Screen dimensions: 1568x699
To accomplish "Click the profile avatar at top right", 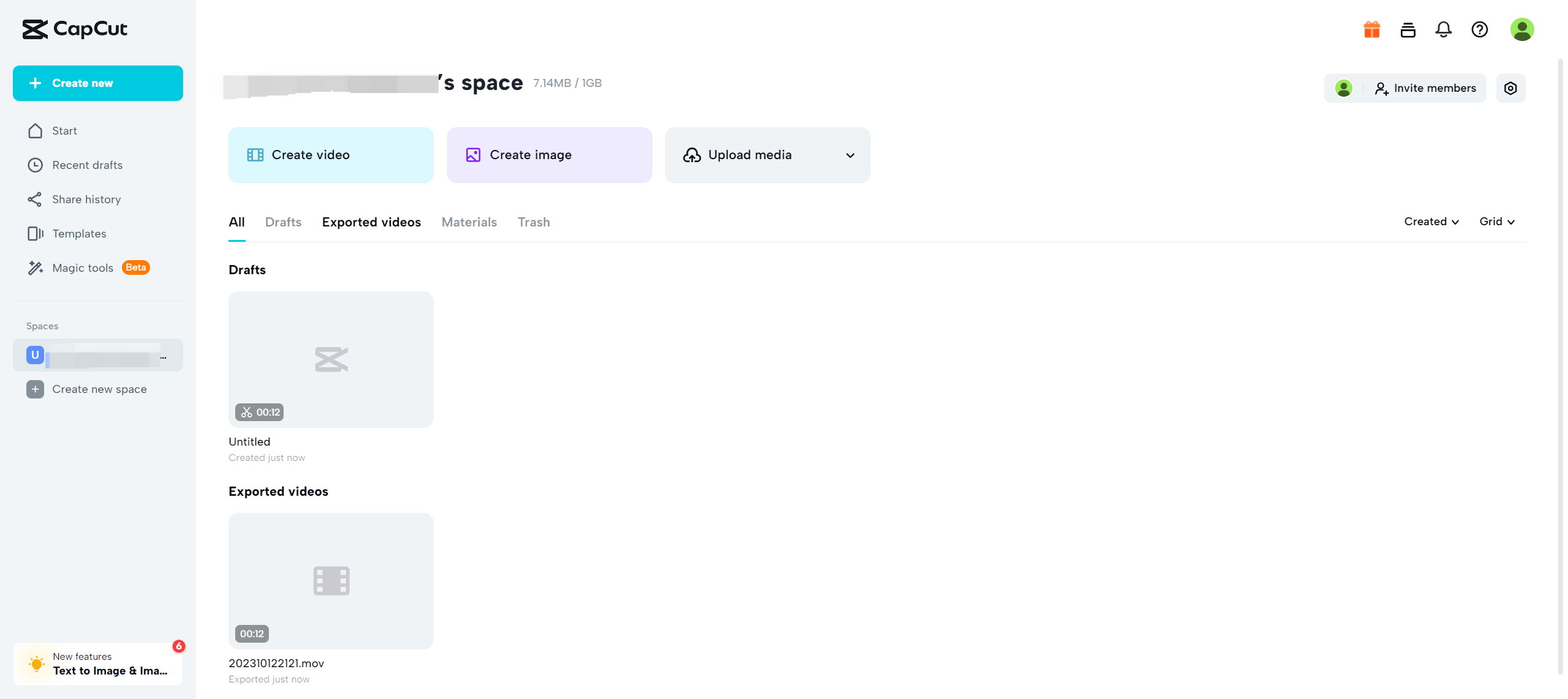I will (x=1521, y=29).
